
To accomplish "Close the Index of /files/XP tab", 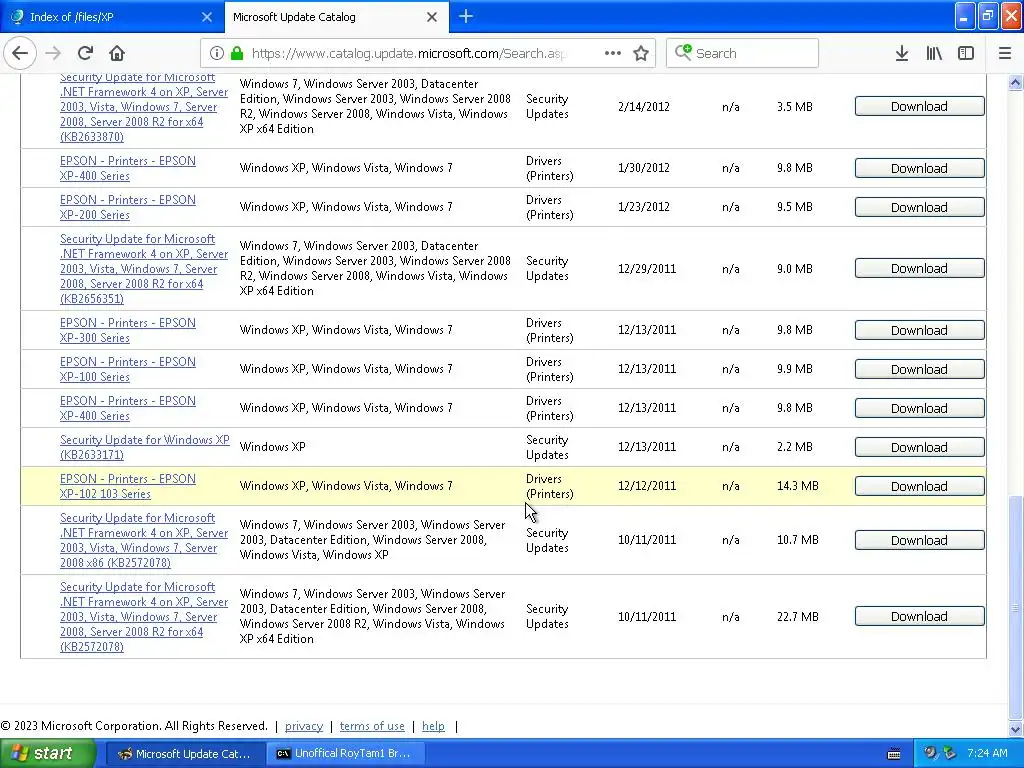I will [206, 17].
